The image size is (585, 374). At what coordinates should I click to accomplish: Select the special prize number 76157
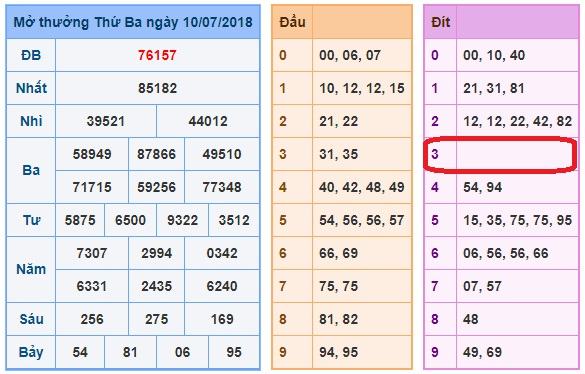[x=157, y=56]
